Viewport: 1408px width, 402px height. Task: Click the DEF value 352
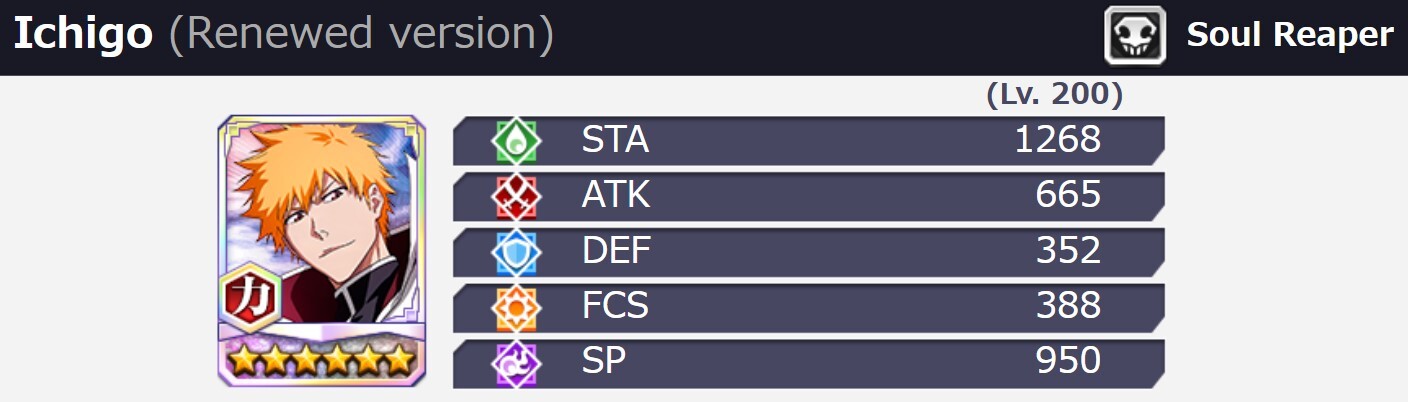1069,251
